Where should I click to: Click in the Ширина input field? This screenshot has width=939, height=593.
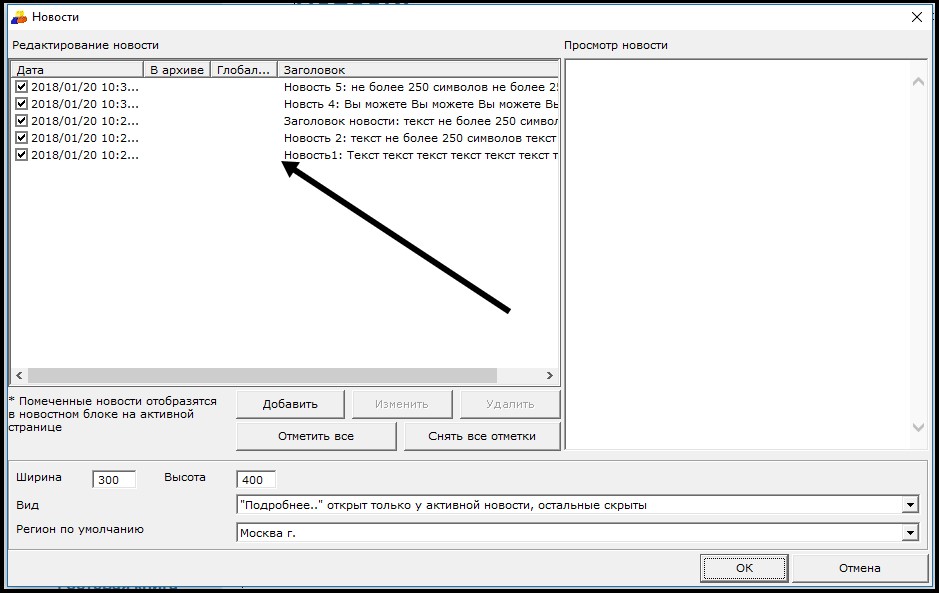[x=113, y=480]
